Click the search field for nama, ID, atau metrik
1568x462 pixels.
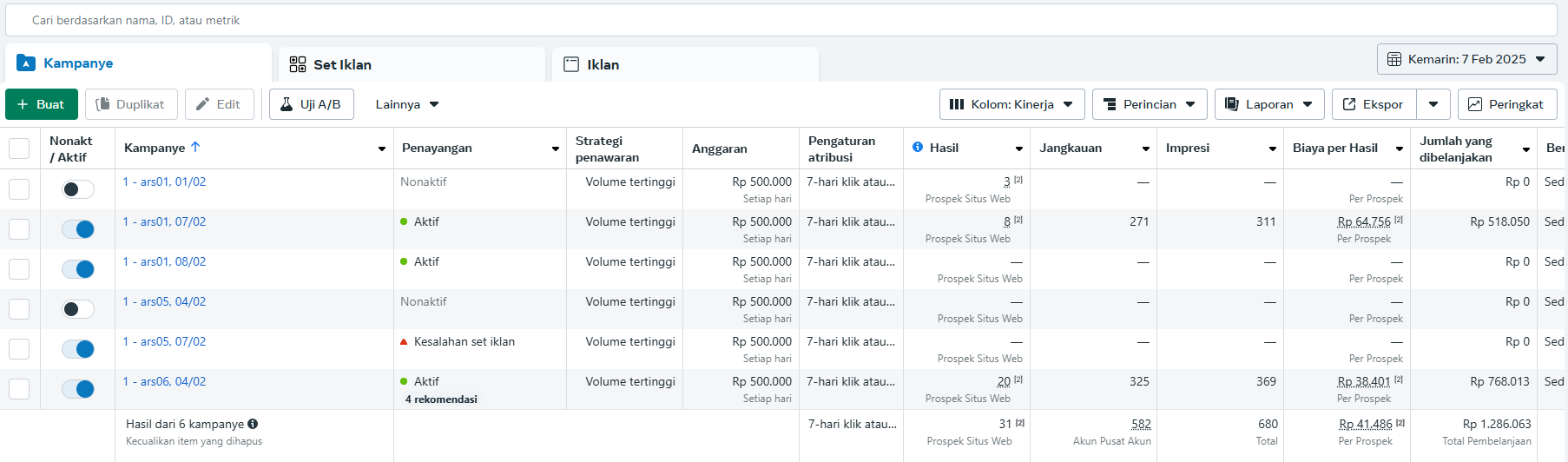coord(781,20)
